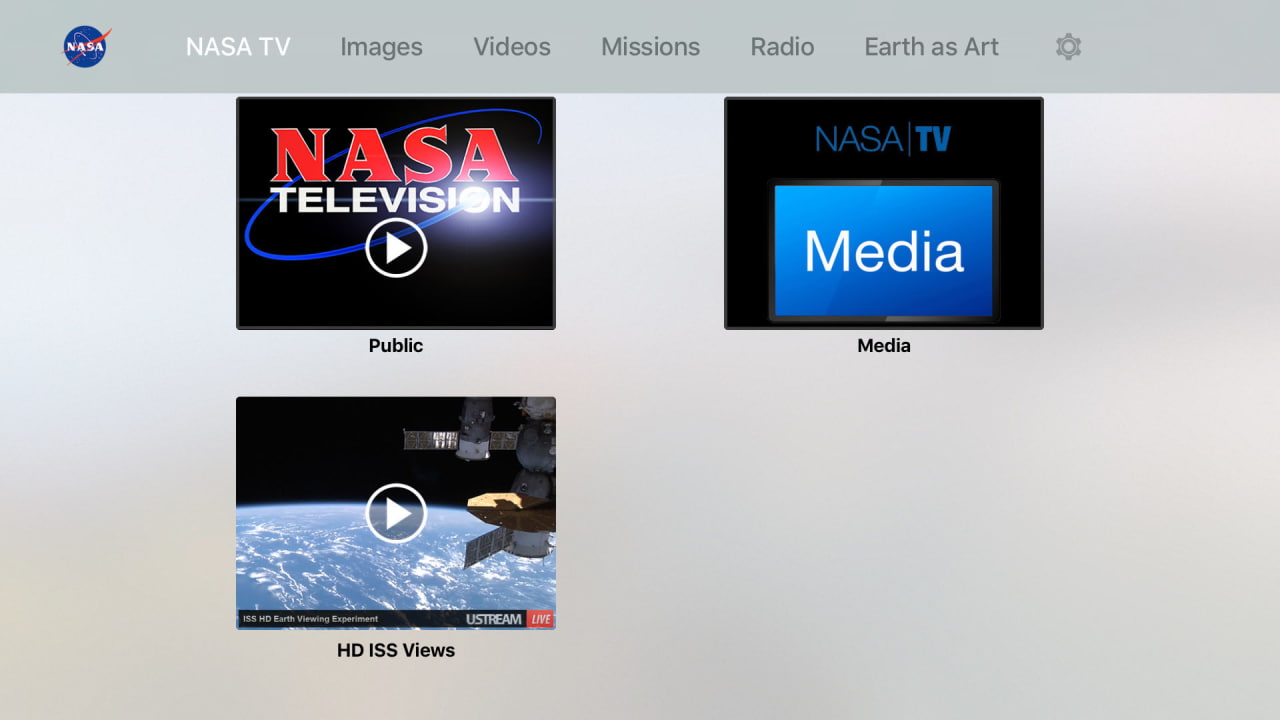Click the HD ISS Views label
The image size is (1280, 720).
[x=396, y=650]
